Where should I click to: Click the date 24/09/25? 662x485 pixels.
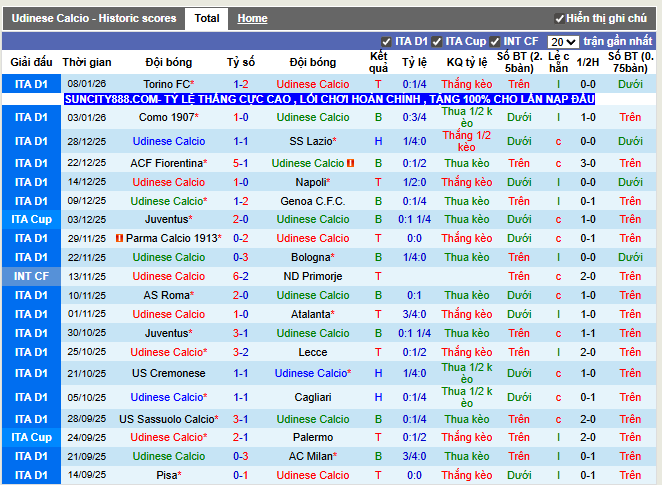(x=87, y=437)
